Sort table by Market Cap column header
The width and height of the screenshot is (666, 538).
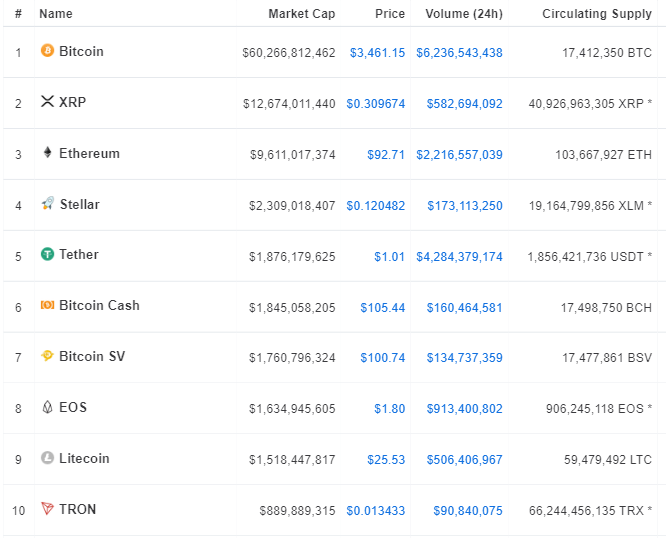point(301,14)
